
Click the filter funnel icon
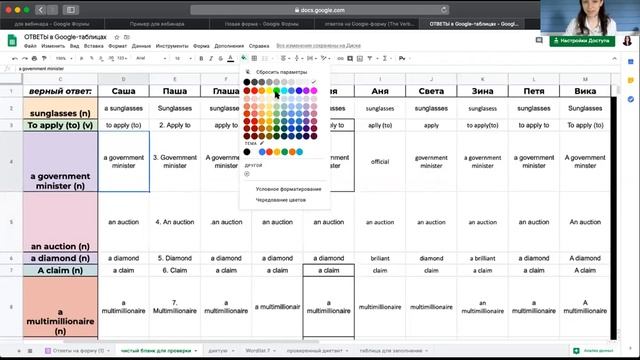pyautogui.click(x=369, y=58)
